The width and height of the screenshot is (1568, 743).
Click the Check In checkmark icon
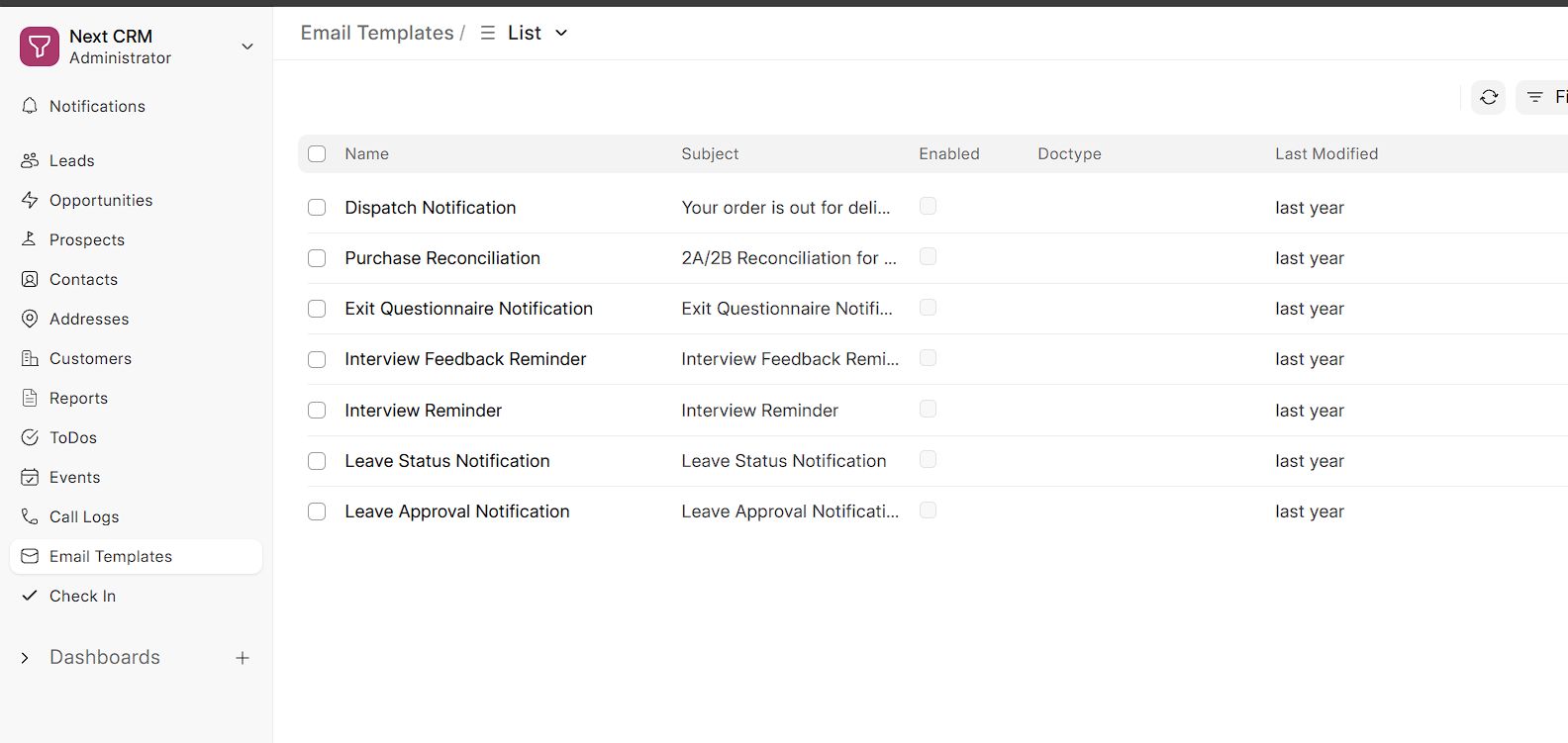click(30, 596)
